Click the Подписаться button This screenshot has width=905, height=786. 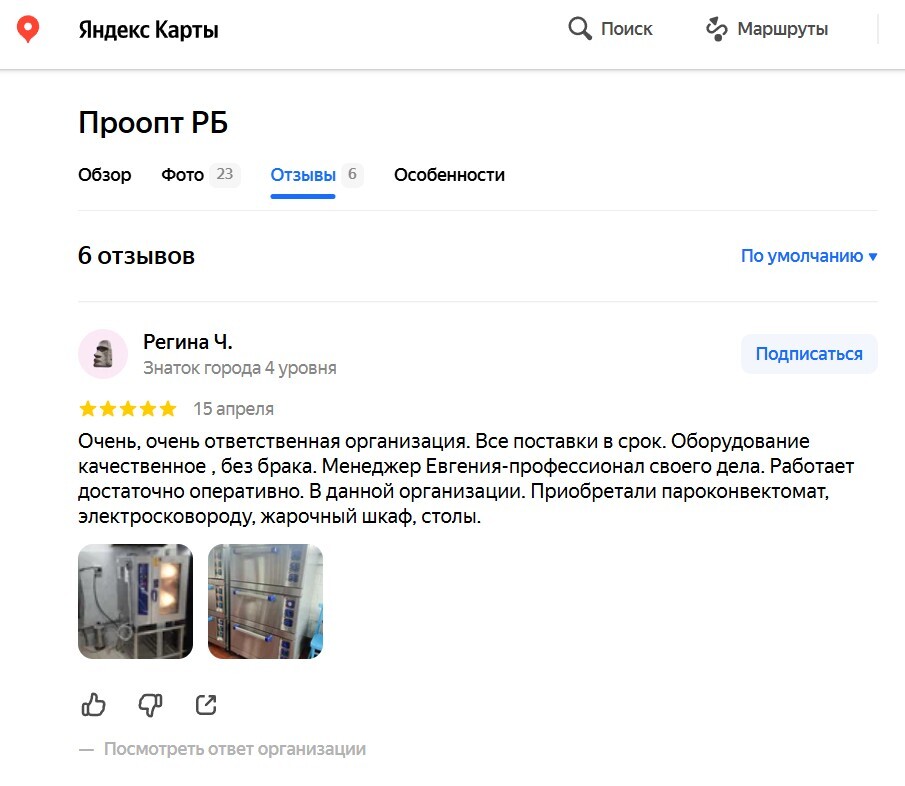coord(809,354)
